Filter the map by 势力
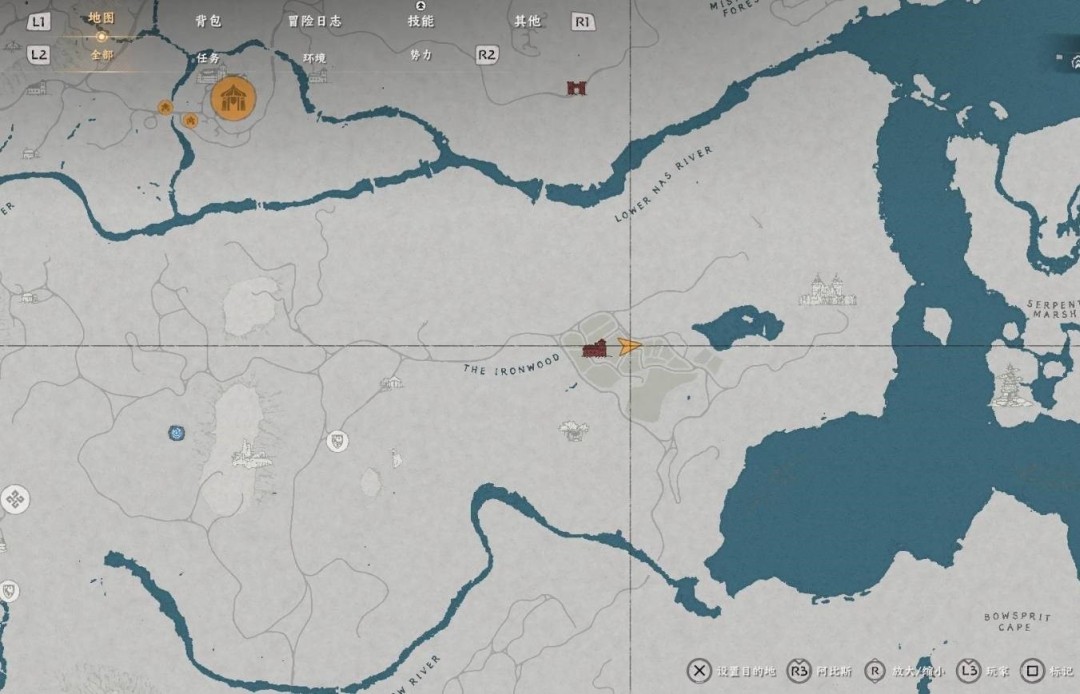The height and width of the screenshot is (694, 1080). (x=421, y=54)
